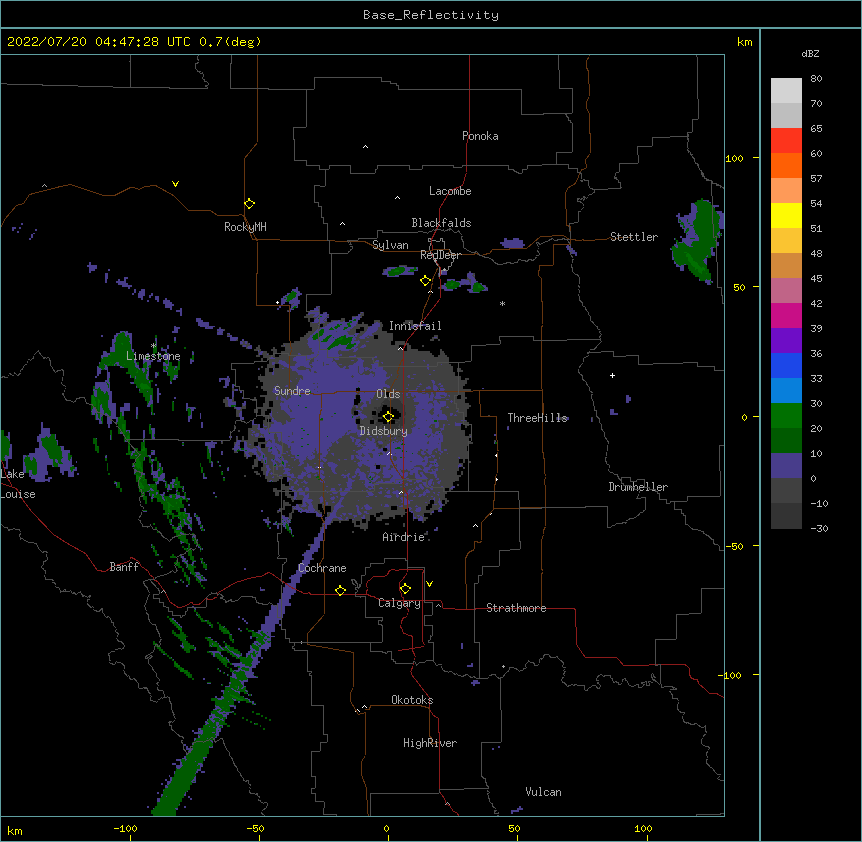Image resolution: width=862 pixels, height=842 pixels.
Task: Select the Sylvan label
Action: pyautogui.click(x=390, y=245)
